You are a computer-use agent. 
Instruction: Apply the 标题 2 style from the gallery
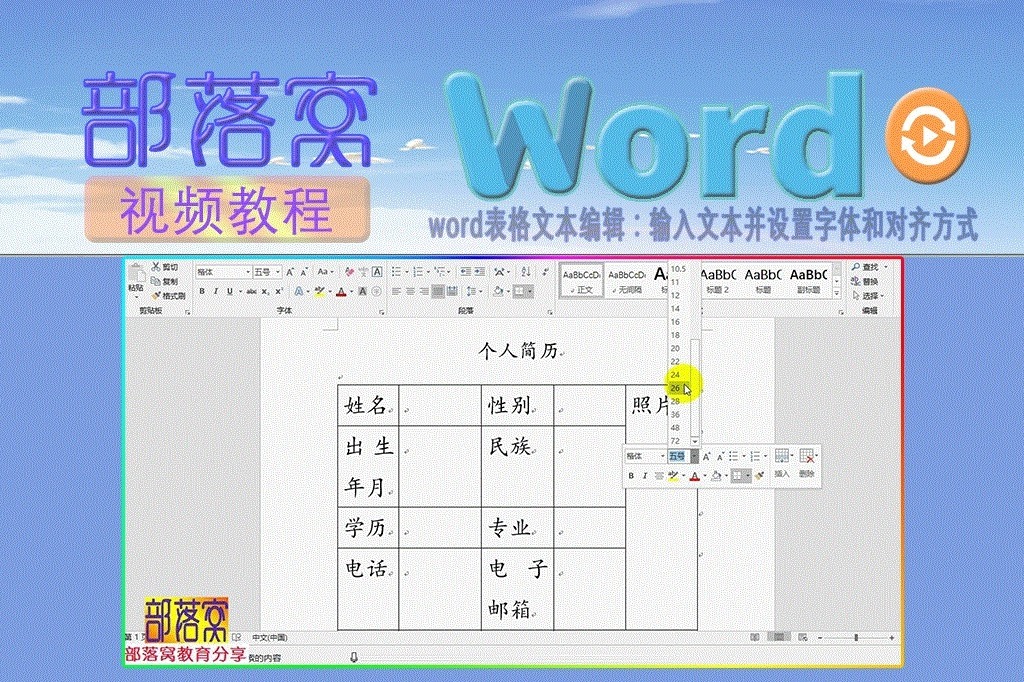tap(719, 280)
